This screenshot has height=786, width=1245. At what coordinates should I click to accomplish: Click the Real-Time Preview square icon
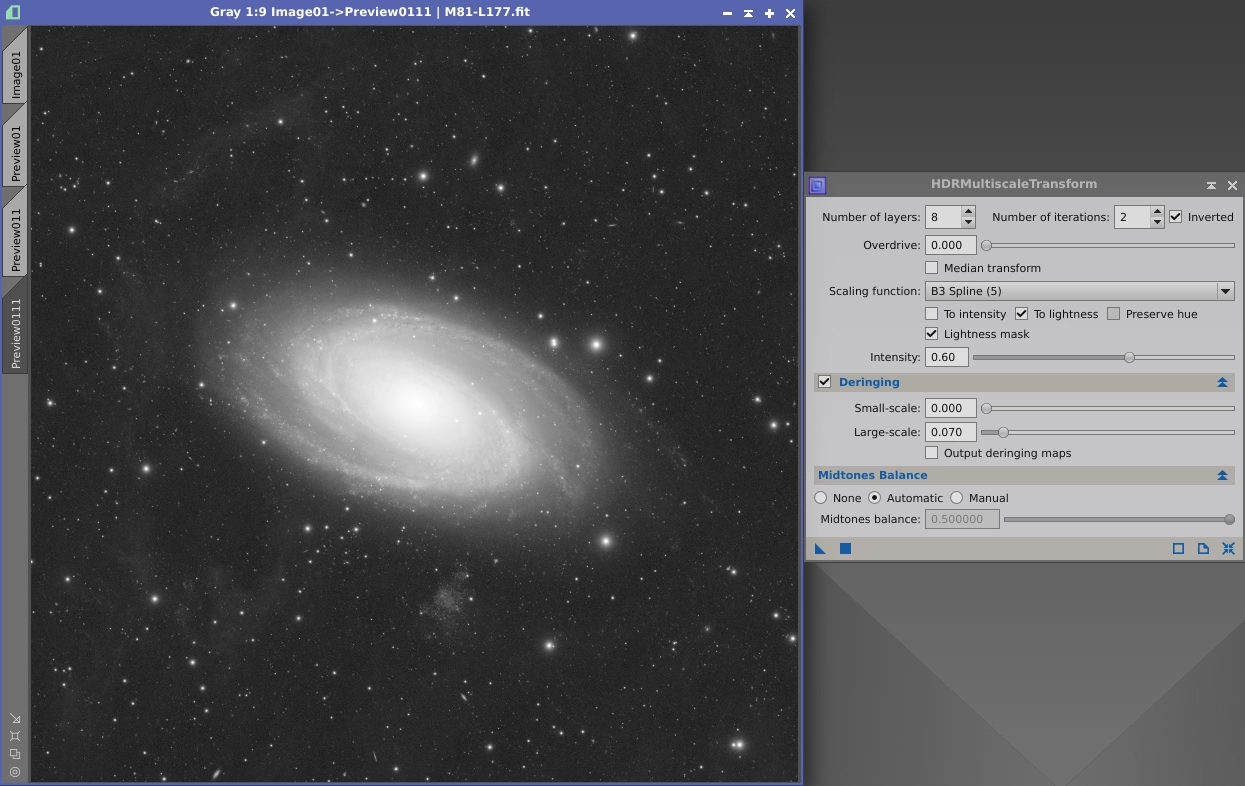pyautogui.click(x=1178, y=548)
